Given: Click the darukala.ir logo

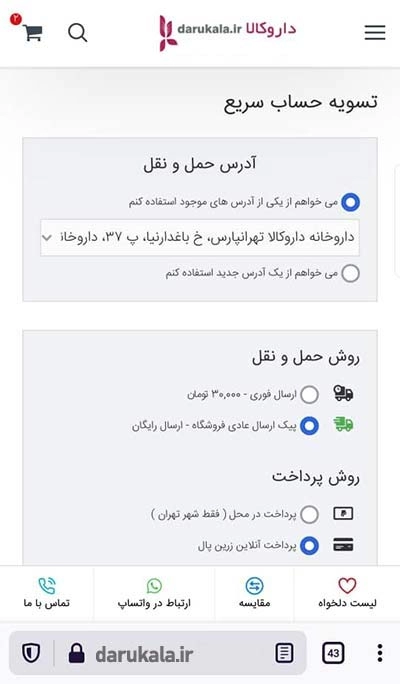Looking at the screenshot, I should (228, 32).
